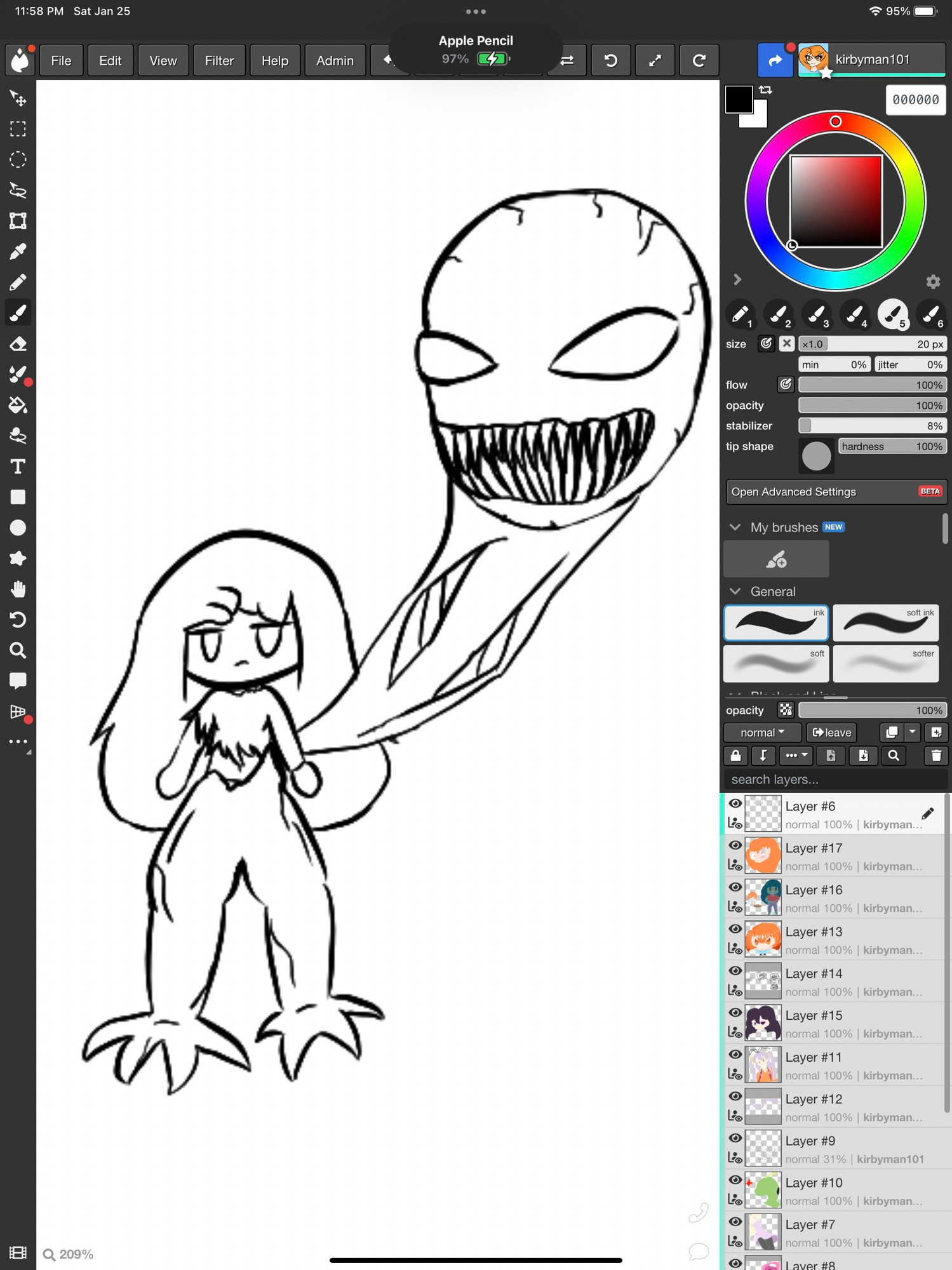This screenshot has width=952, height=1270.
Task: Select the rotate canvas tool
Action: coord(18,620)
